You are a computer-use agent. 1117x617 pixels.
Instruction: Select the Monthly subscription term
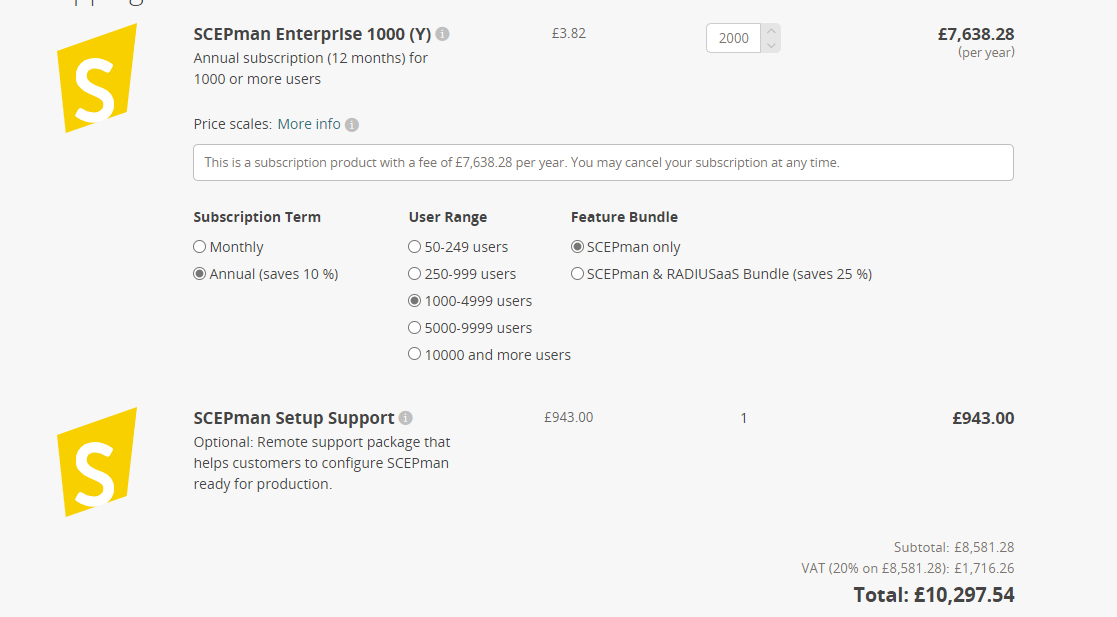199,246
